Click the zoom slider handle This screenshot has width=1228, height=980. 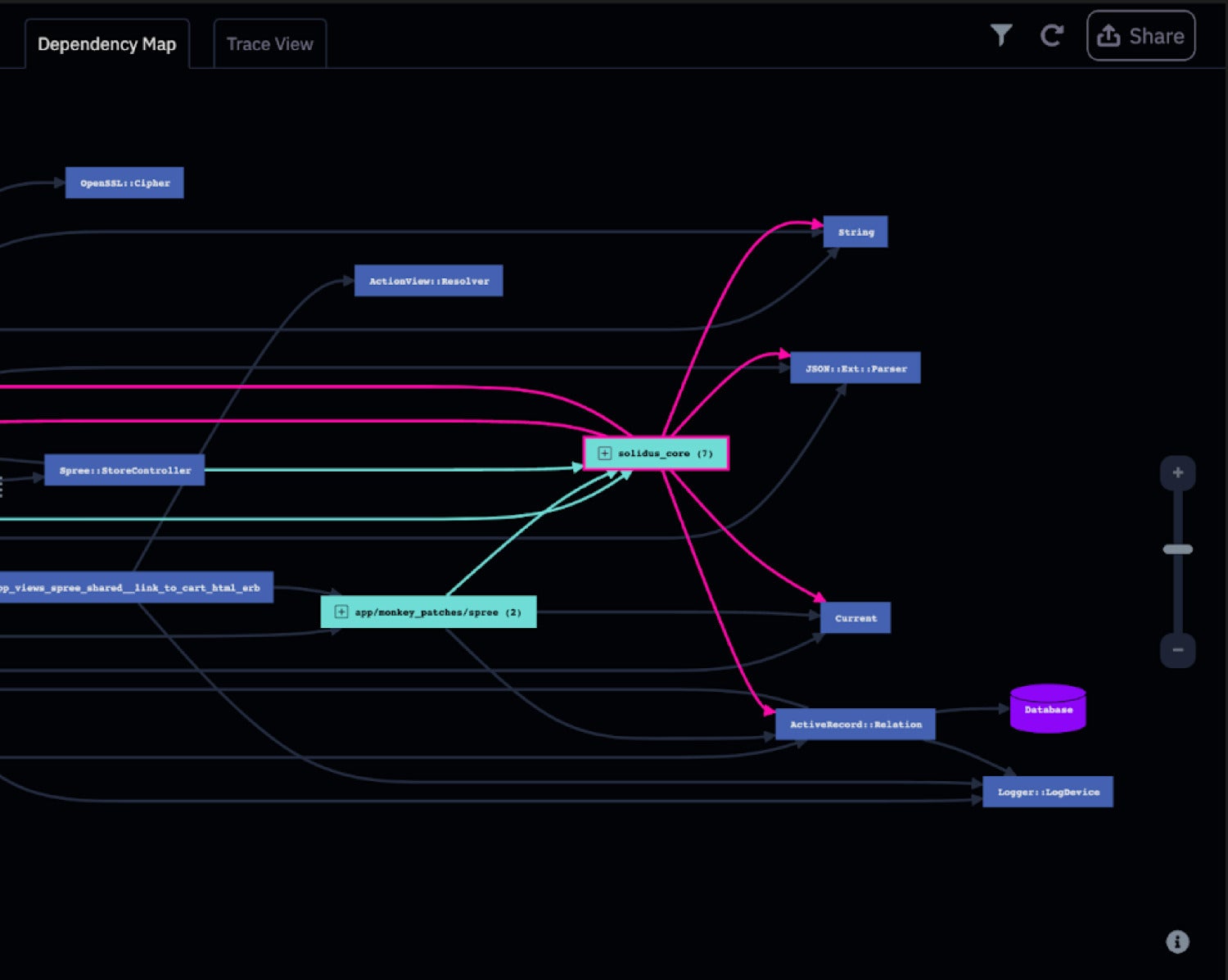[x=1178, y=549]
